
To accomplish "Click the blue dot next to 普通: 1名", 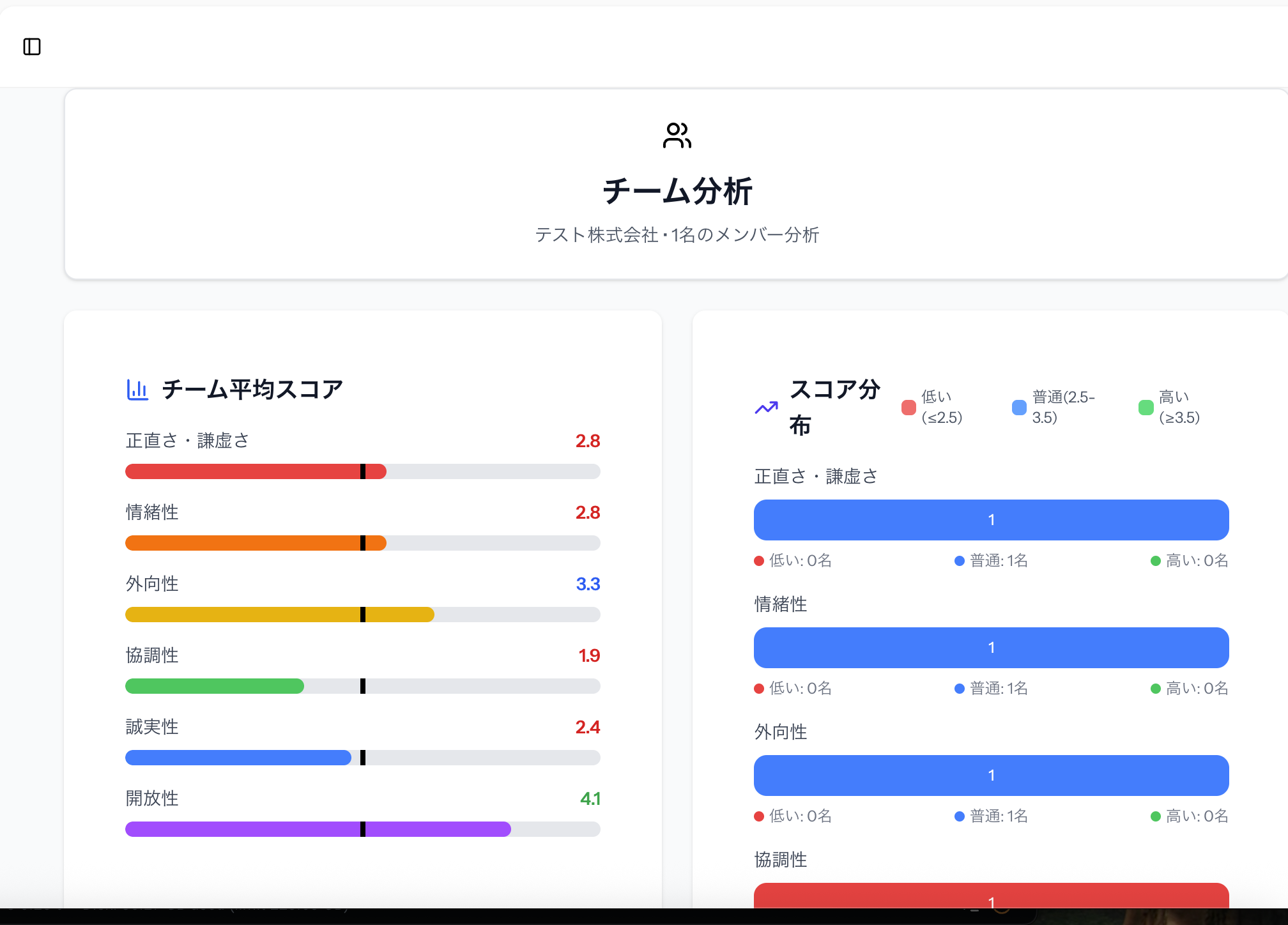I will [958, 561].
